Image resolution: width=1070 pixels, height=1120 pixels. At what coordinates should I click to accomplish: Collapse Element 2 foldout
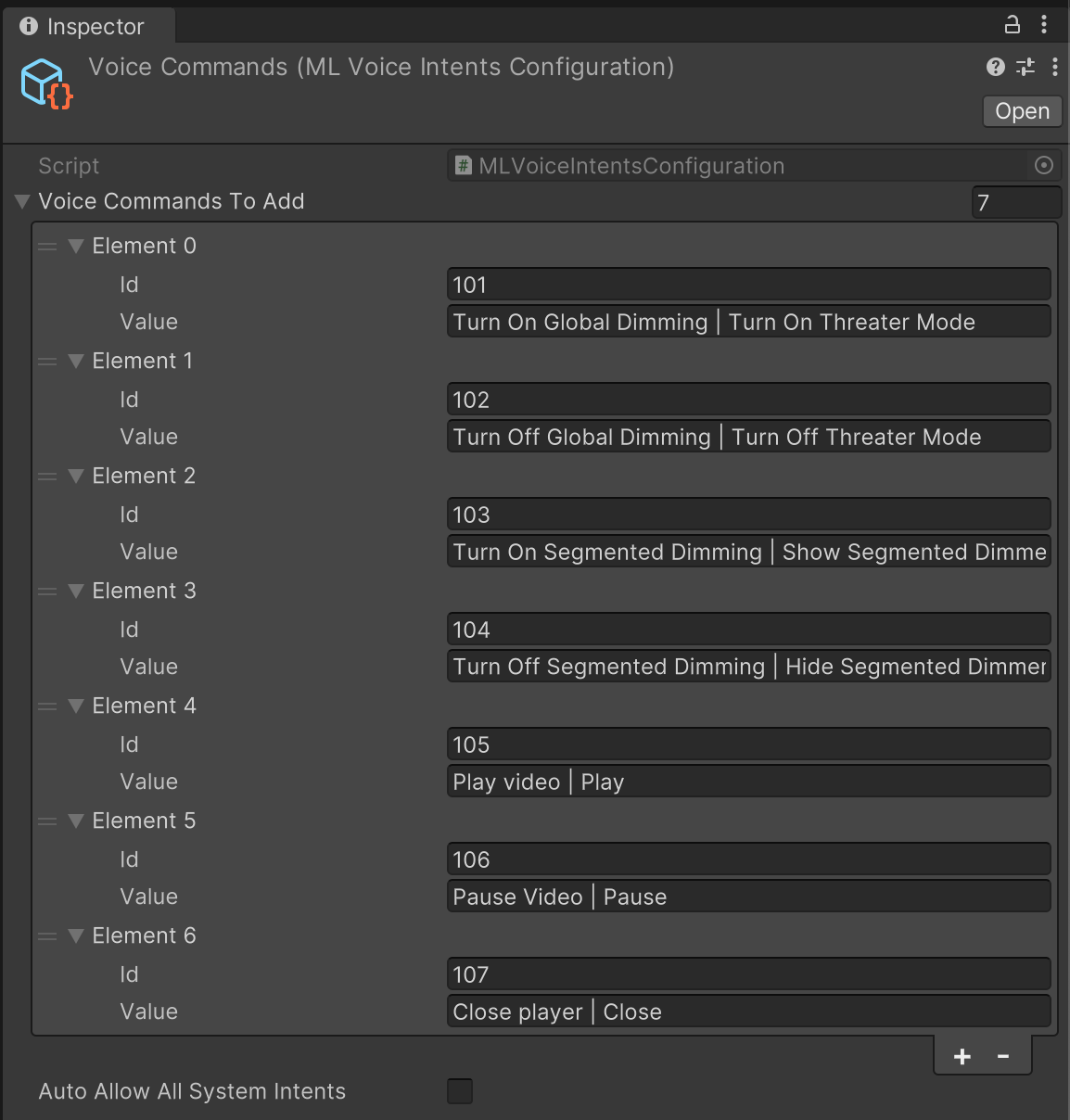pyautogui.click(x=77, y=477)
